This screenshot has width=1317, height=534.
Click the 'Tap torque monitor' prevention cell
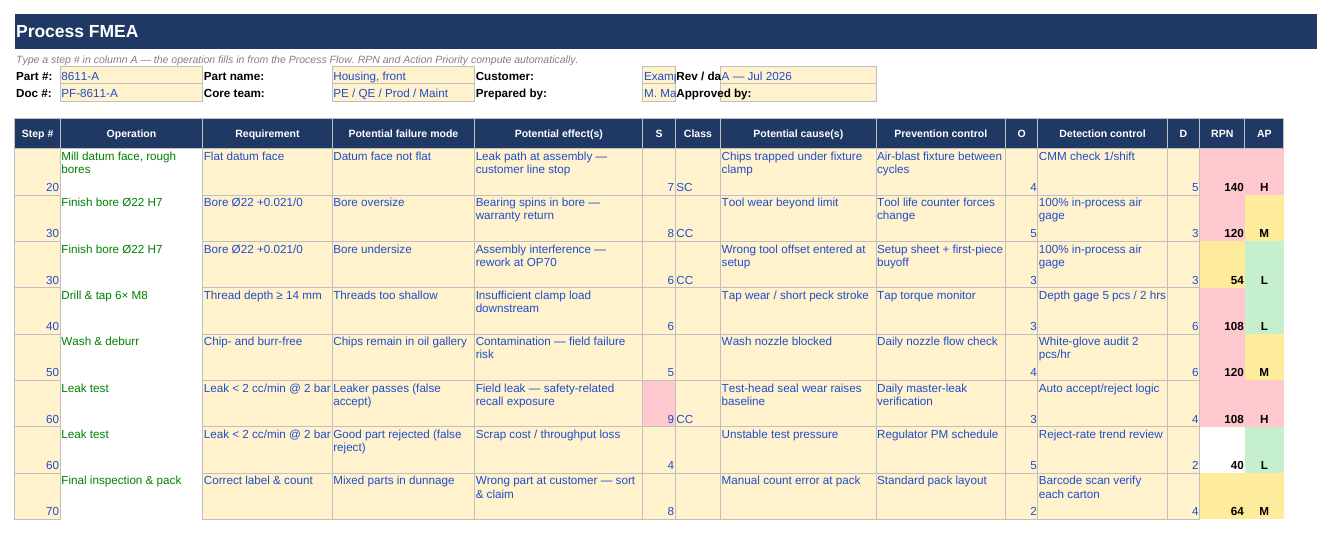point(940,311)
